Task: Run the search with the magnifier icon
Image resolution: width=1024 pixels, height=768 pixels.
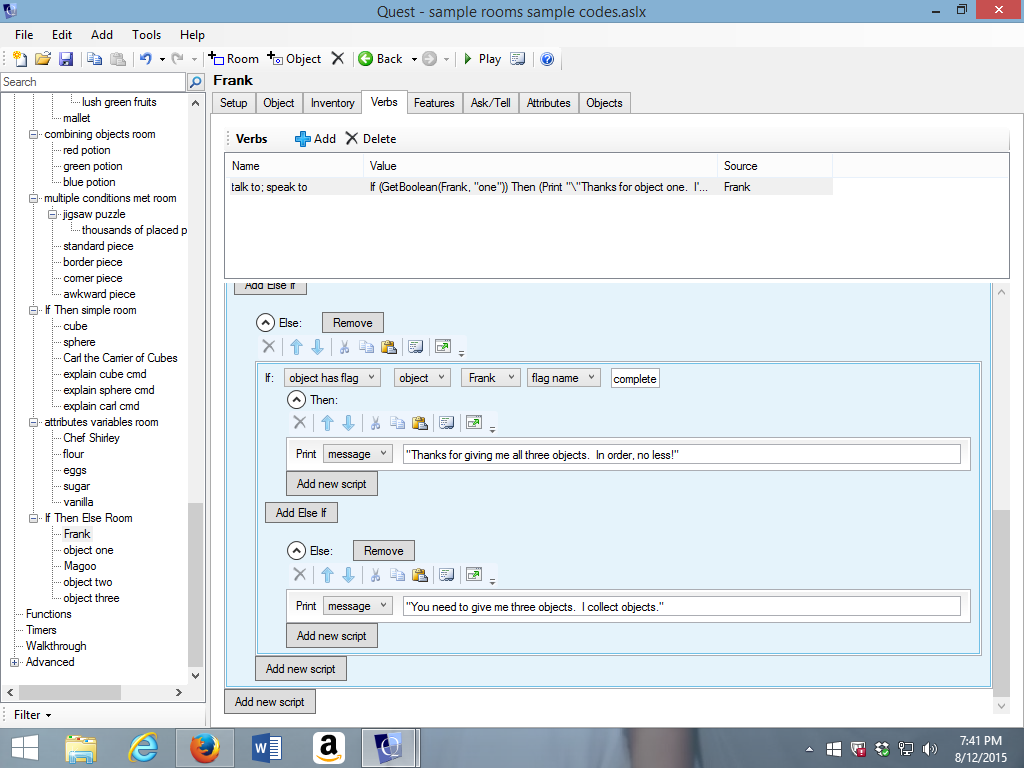Action: tap(196, 82)
